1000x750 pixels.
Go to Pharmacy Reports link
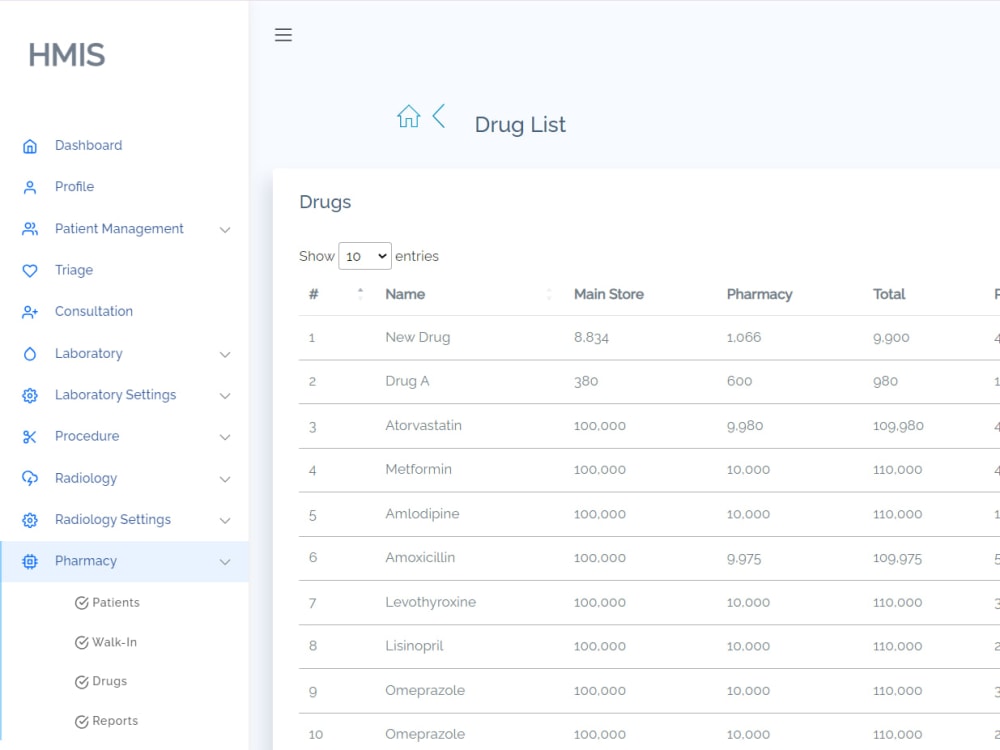point(115,721)
